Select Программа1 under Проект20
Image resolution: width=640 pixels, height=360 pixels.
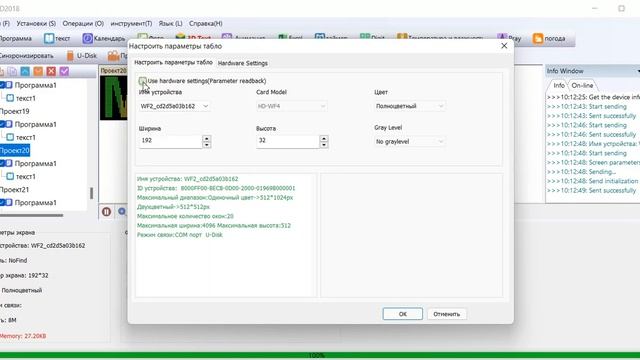pyautogui.click(x=36, y=163)
